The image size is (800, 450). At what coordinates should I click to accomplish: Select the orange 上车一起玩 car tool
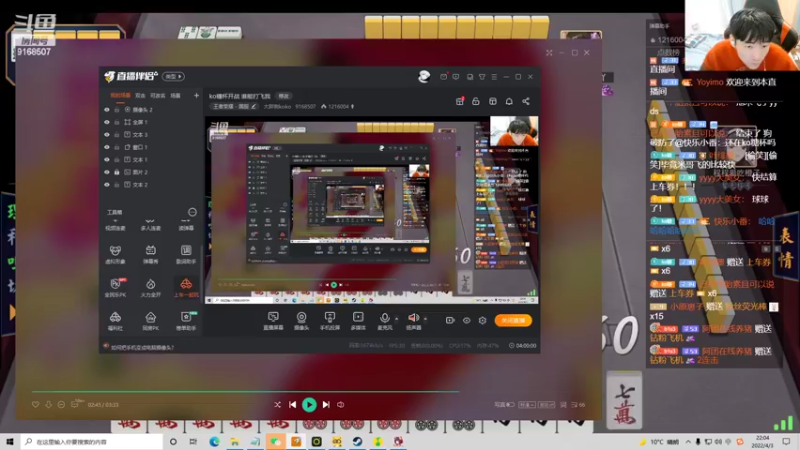(186, 288)
